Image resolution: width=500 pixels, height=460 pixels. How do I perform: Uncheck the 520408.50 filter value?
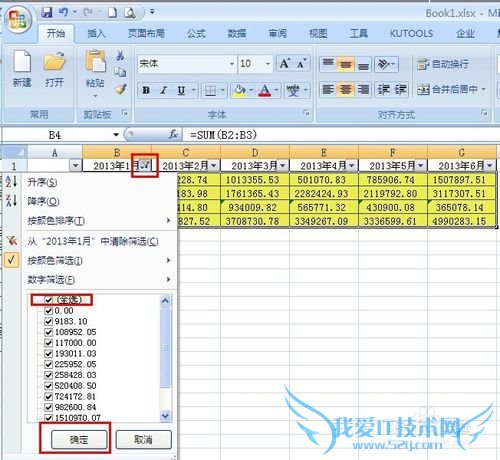tap(49, 386)
